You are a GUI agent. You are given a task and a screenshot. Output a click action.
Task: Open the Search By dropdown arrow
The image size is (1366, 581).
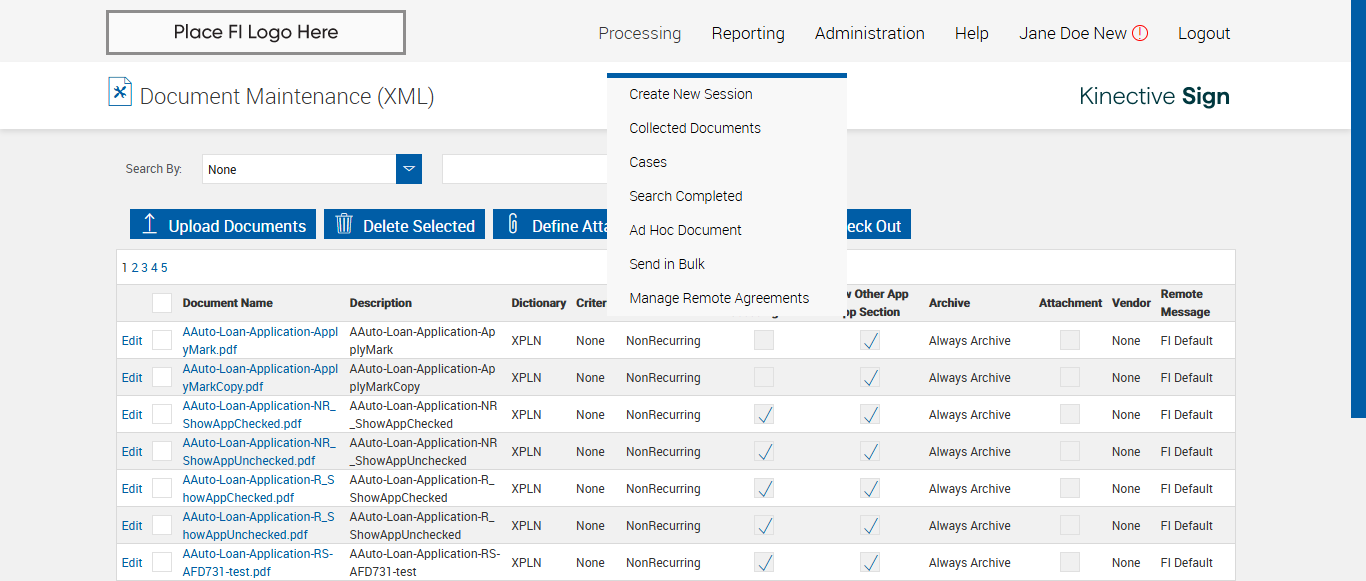click(409, 169)
